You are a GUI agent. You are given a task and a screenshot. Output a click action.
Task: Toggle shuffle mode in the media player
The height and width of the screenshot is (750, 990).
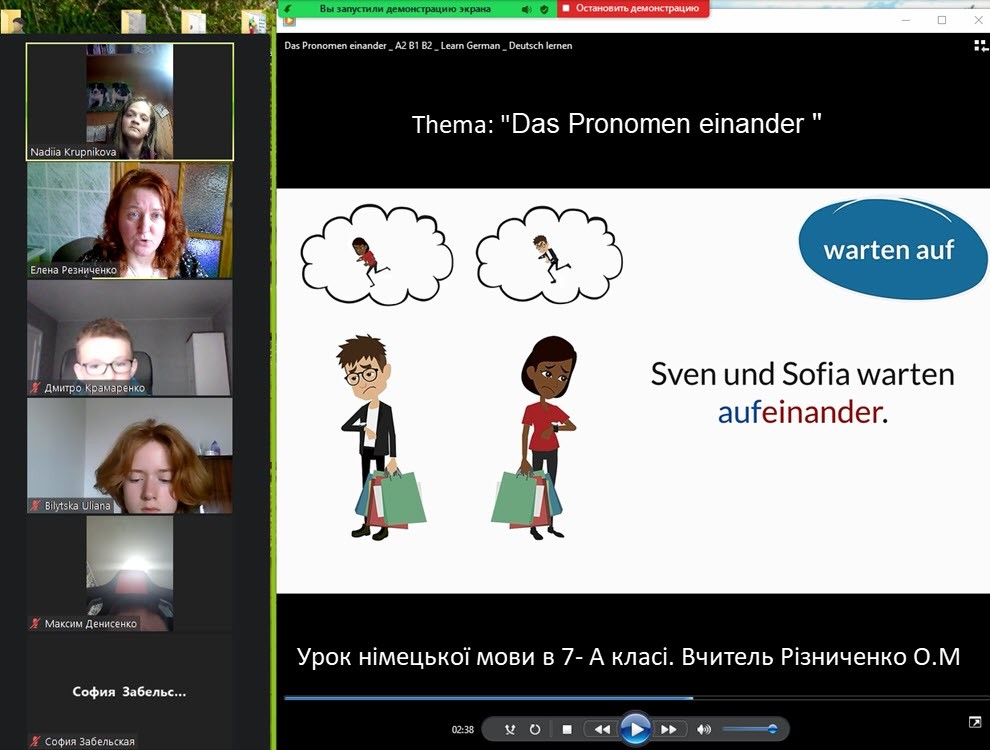510,730
